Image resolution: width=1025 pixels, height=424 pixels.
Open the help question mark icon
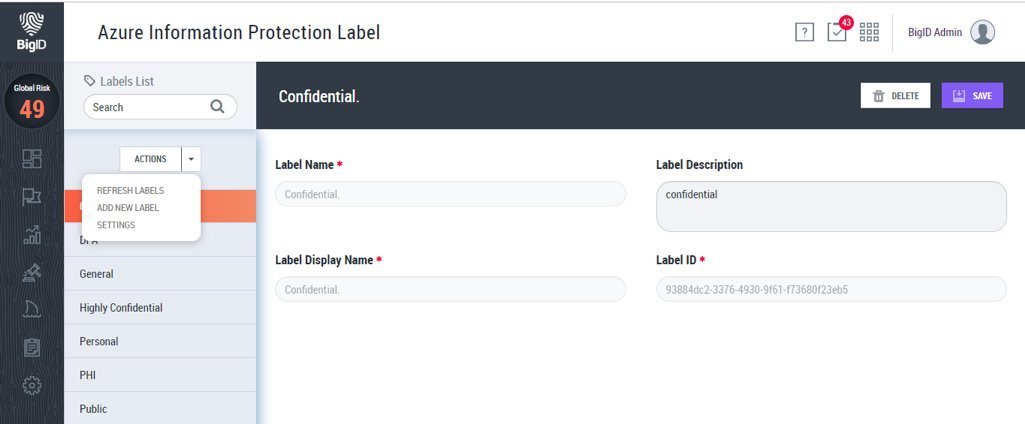(805, 32)
